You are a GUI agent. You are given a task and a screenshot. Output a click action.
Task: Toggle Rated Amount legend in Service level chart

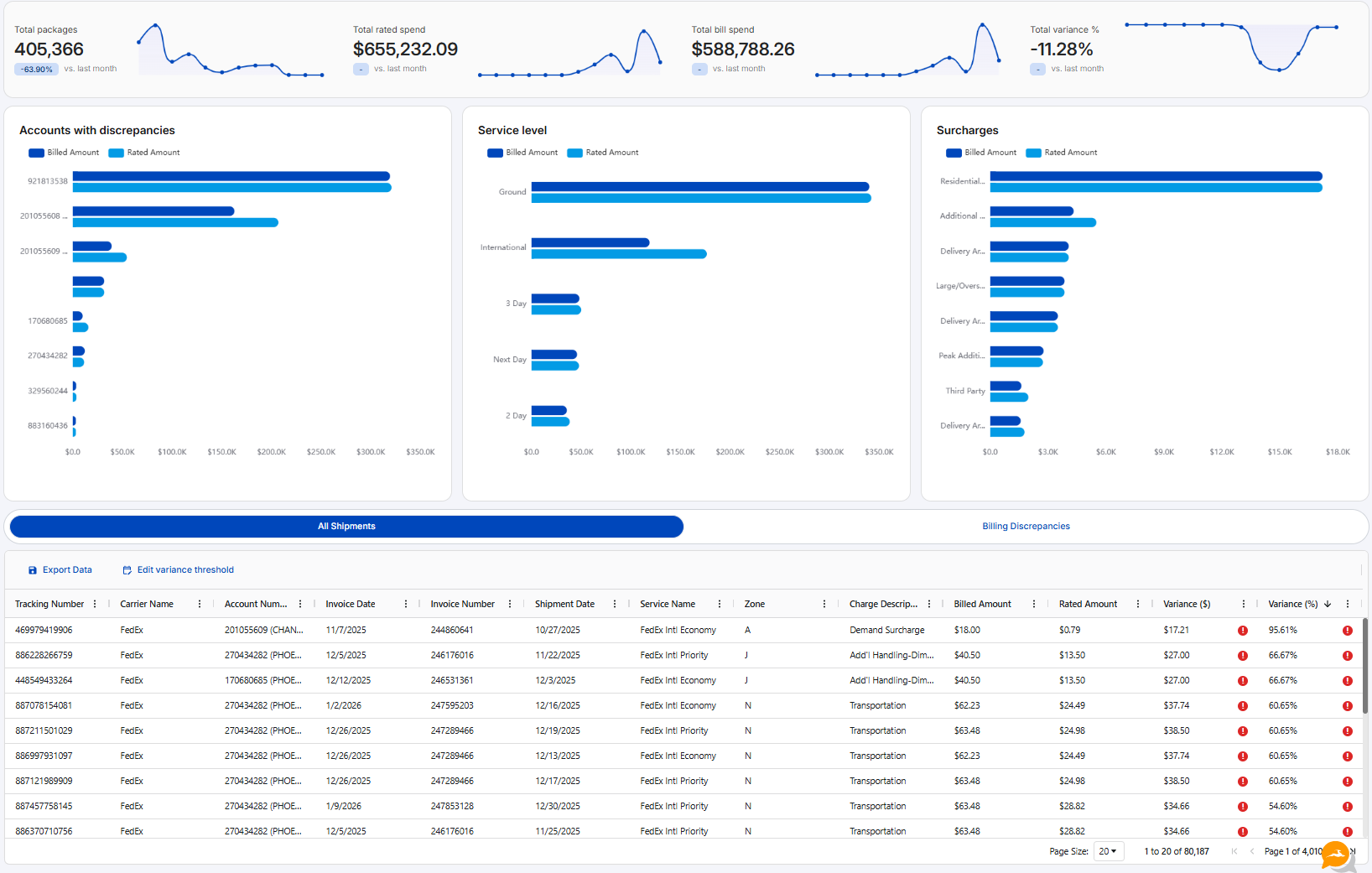(603, 153)
